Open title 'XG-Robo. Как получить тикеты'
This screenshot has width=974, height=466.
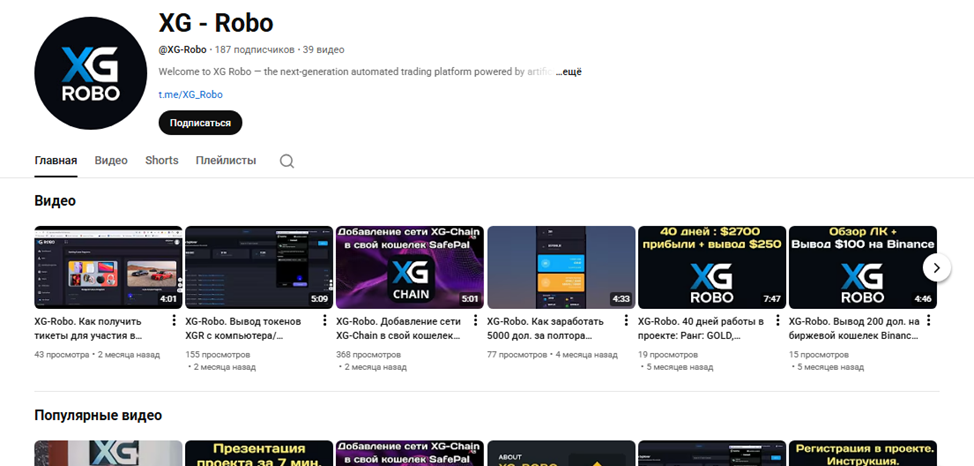88,329
